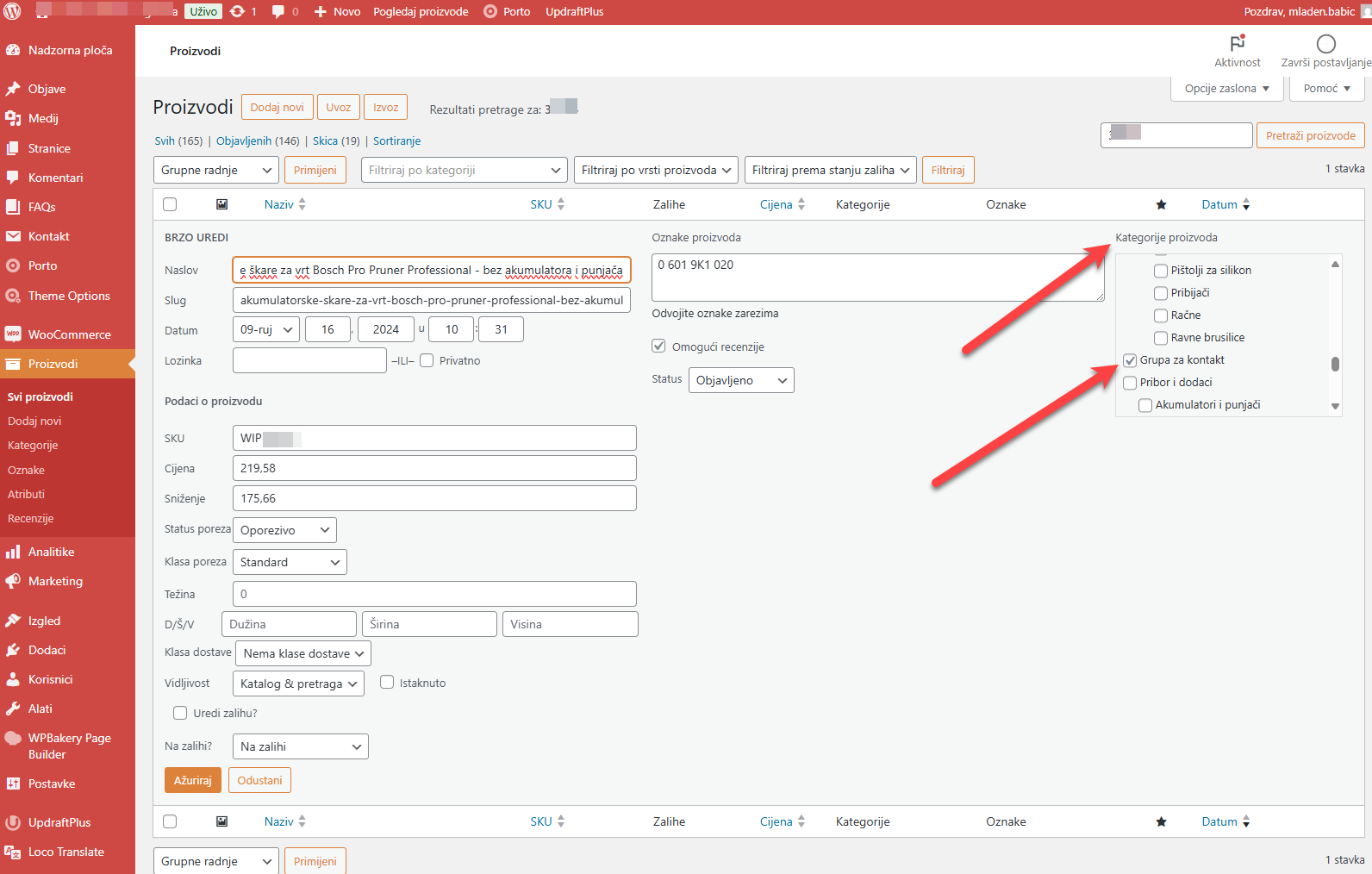Open the Status Objavljeno dropdown
The image size is (1372, 874).
pyautogui.click(x=740, y=380)
